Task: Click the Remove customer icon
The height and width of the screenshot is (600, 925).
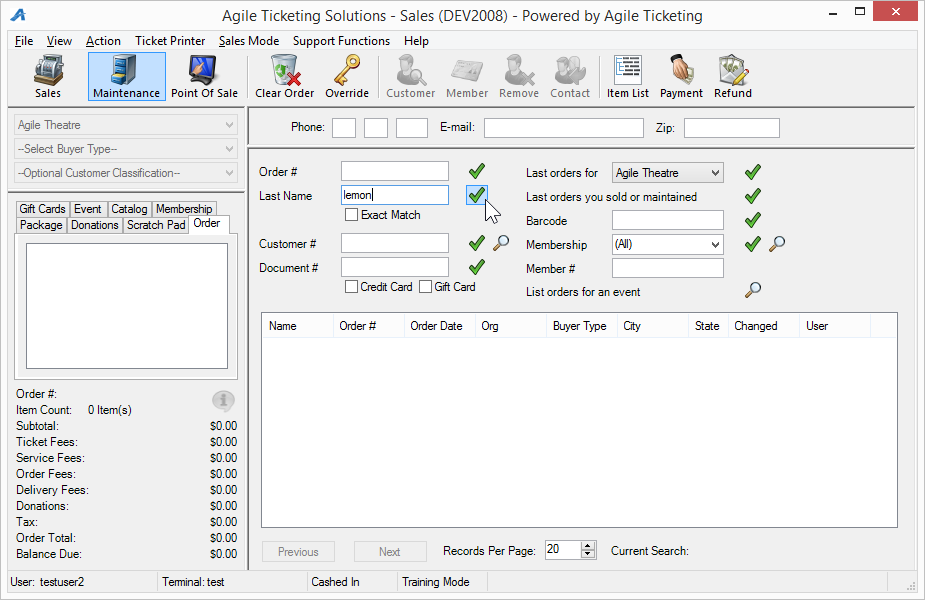Action: click(x=519, y=77)
